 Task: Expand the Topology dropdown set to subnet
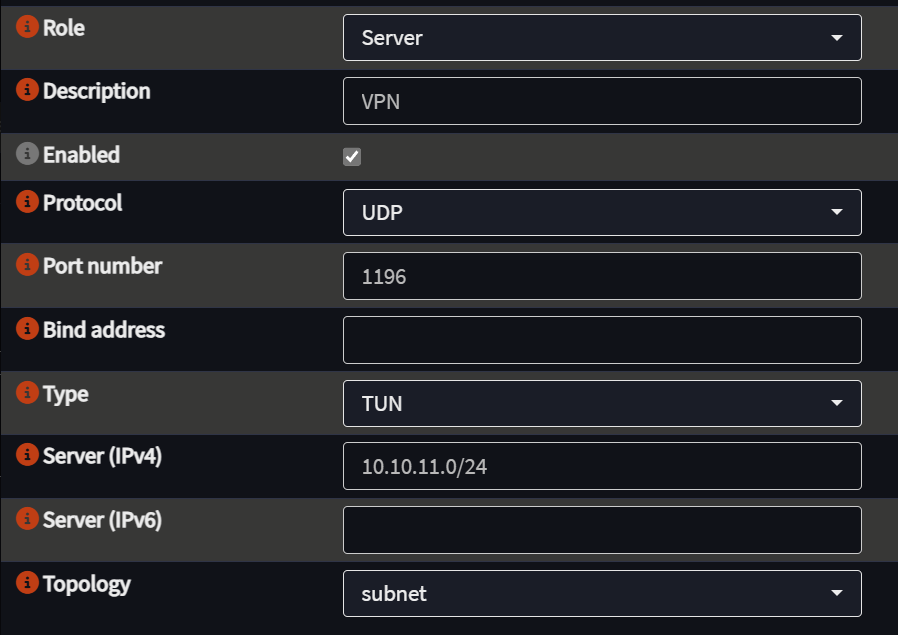coord(602,593)
